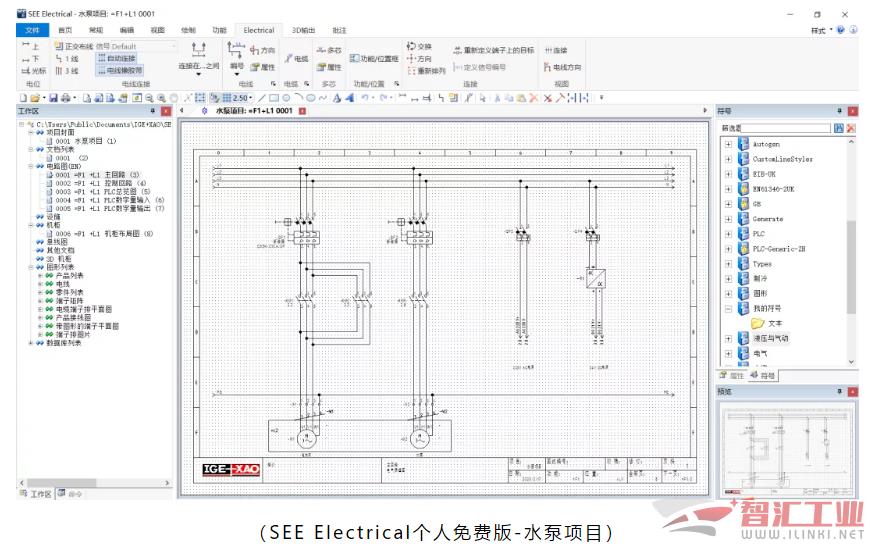Switch to the 工作区 bottom tab

click(36, 494)
